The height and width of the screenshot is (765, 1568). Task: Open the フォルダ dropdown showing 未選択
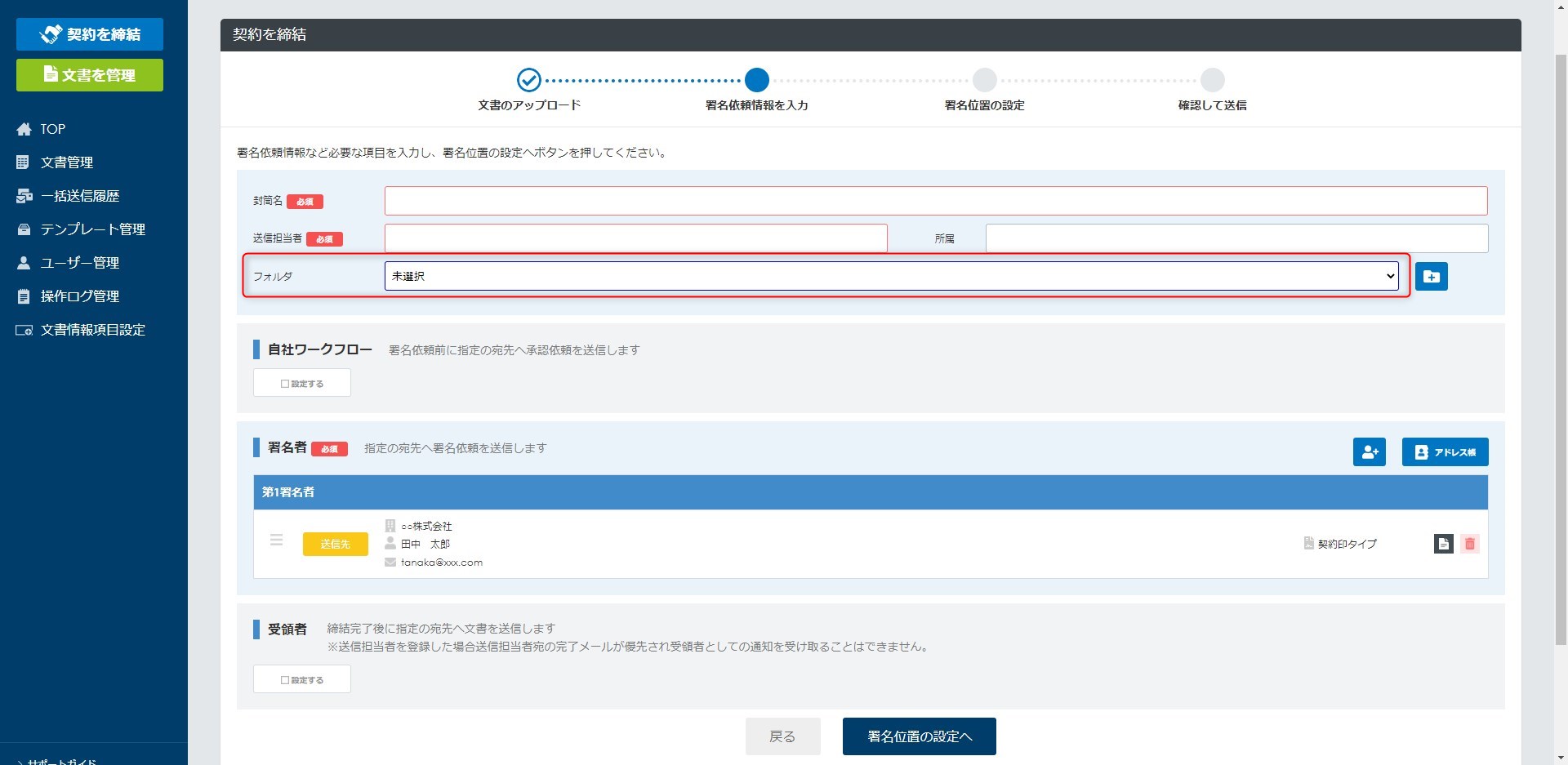pos(891,276)
